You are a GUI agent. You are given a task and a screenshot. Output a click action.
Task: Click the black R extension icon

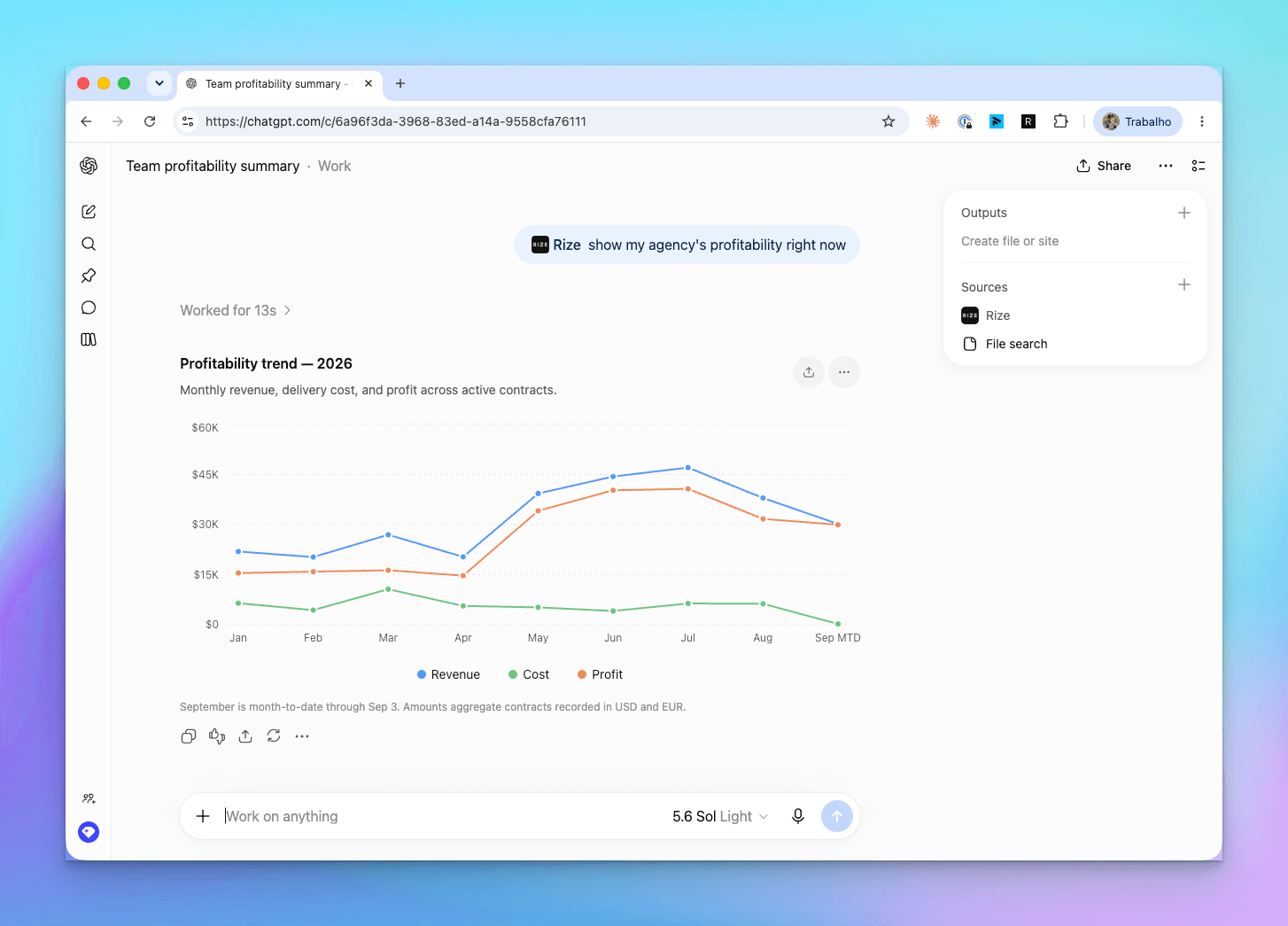point(1028,121)
